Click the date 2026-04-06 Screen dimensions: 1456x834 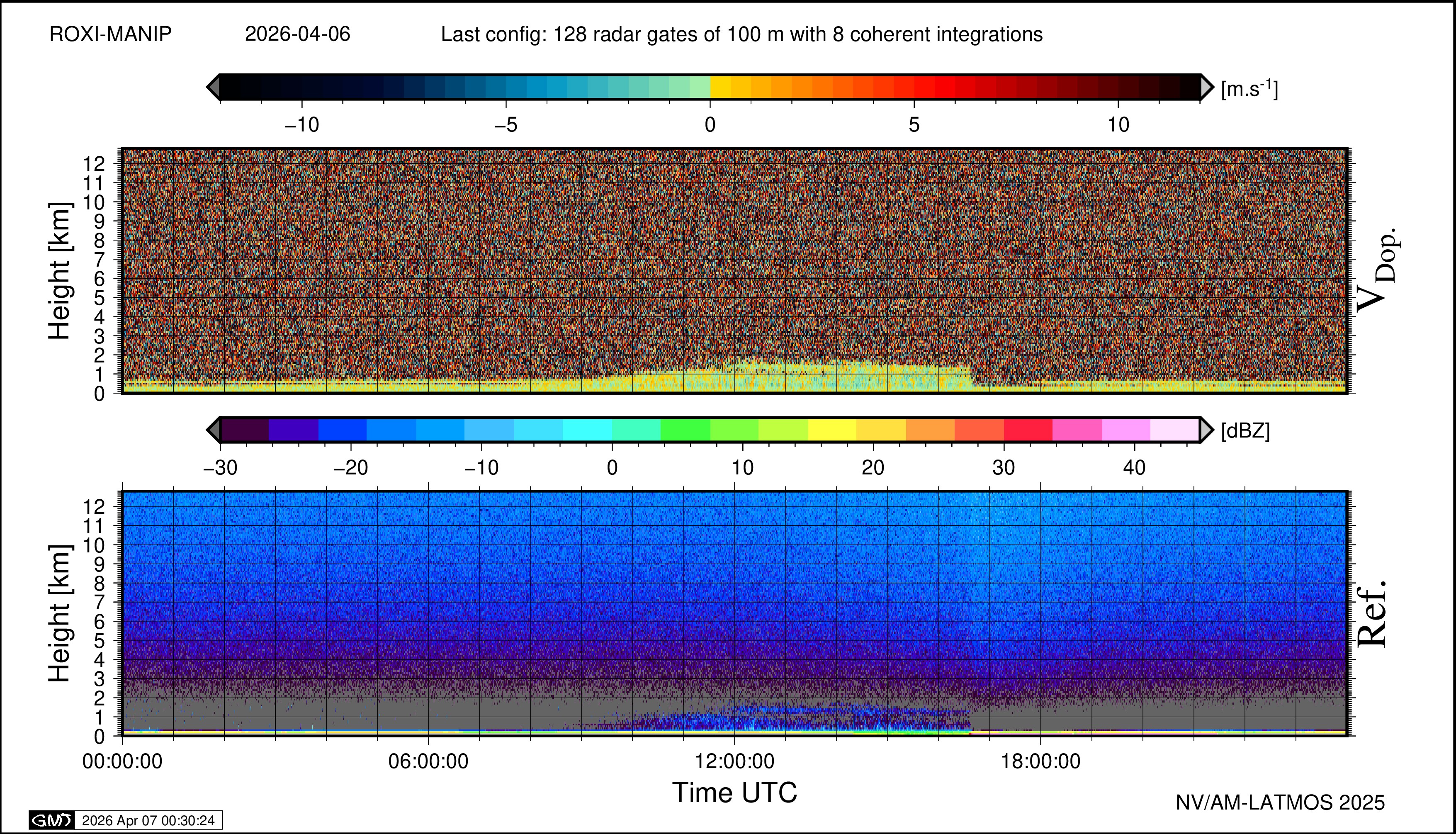[x=297, y=34]
